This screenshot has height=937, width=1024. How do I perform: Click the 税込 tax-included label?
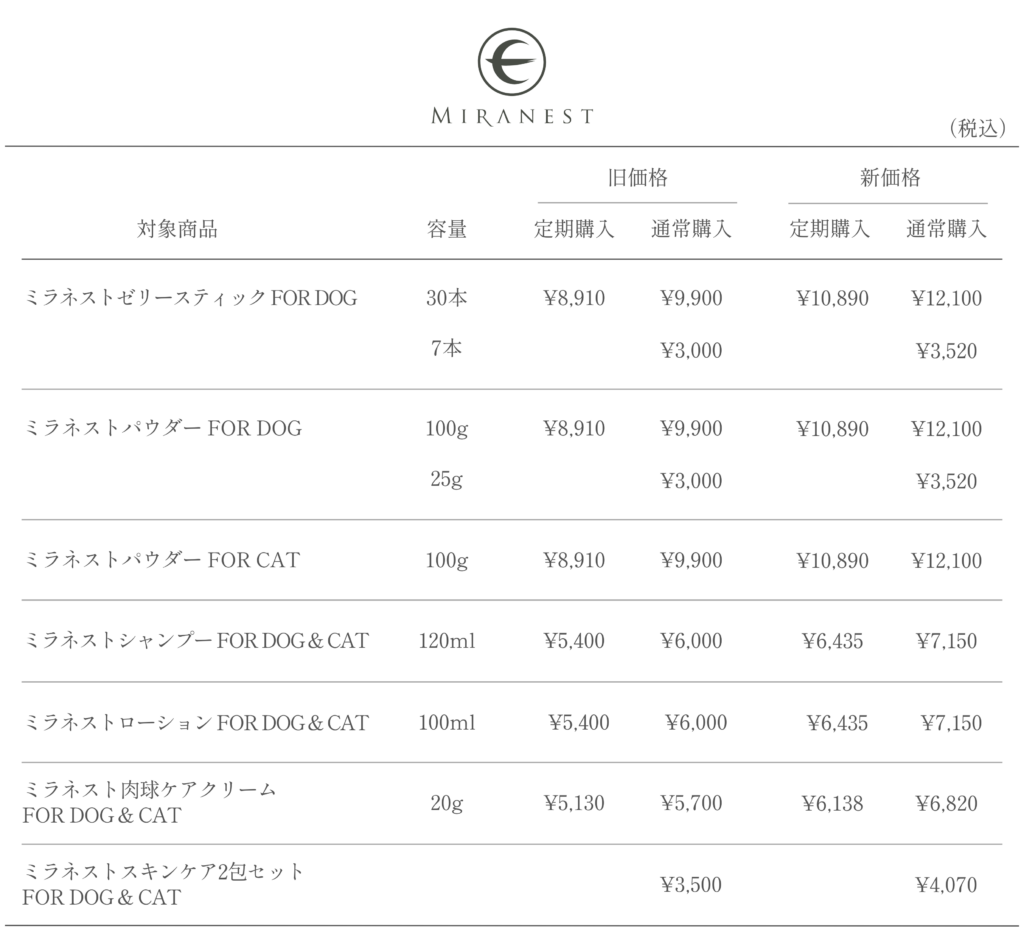pos(977,129)
